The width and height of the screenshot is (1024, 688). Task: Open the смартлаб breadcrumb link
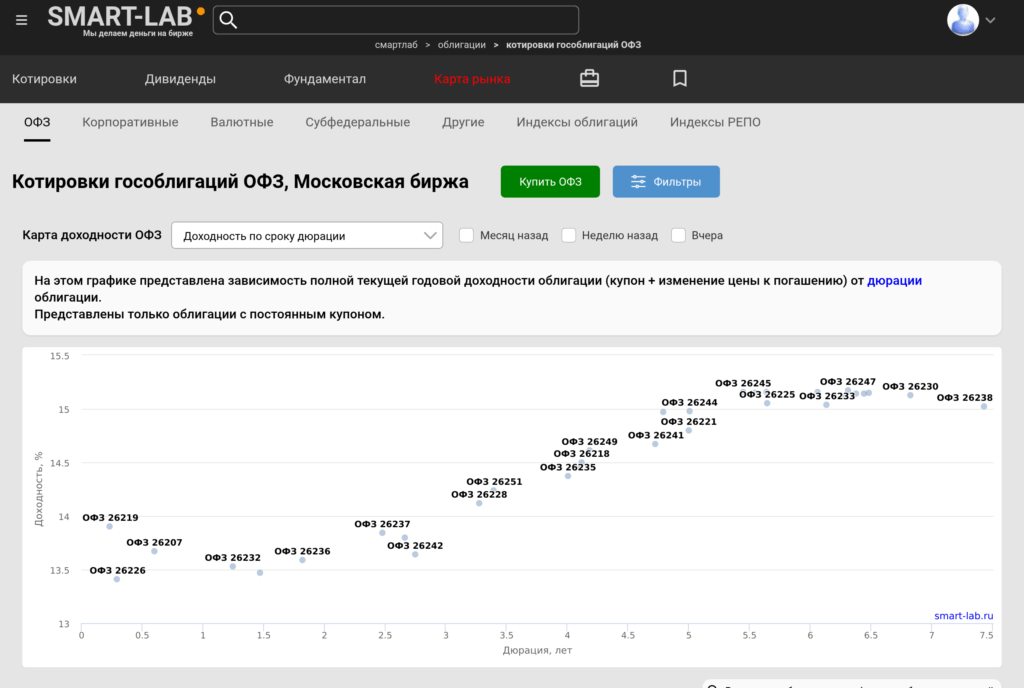[396, 44]
